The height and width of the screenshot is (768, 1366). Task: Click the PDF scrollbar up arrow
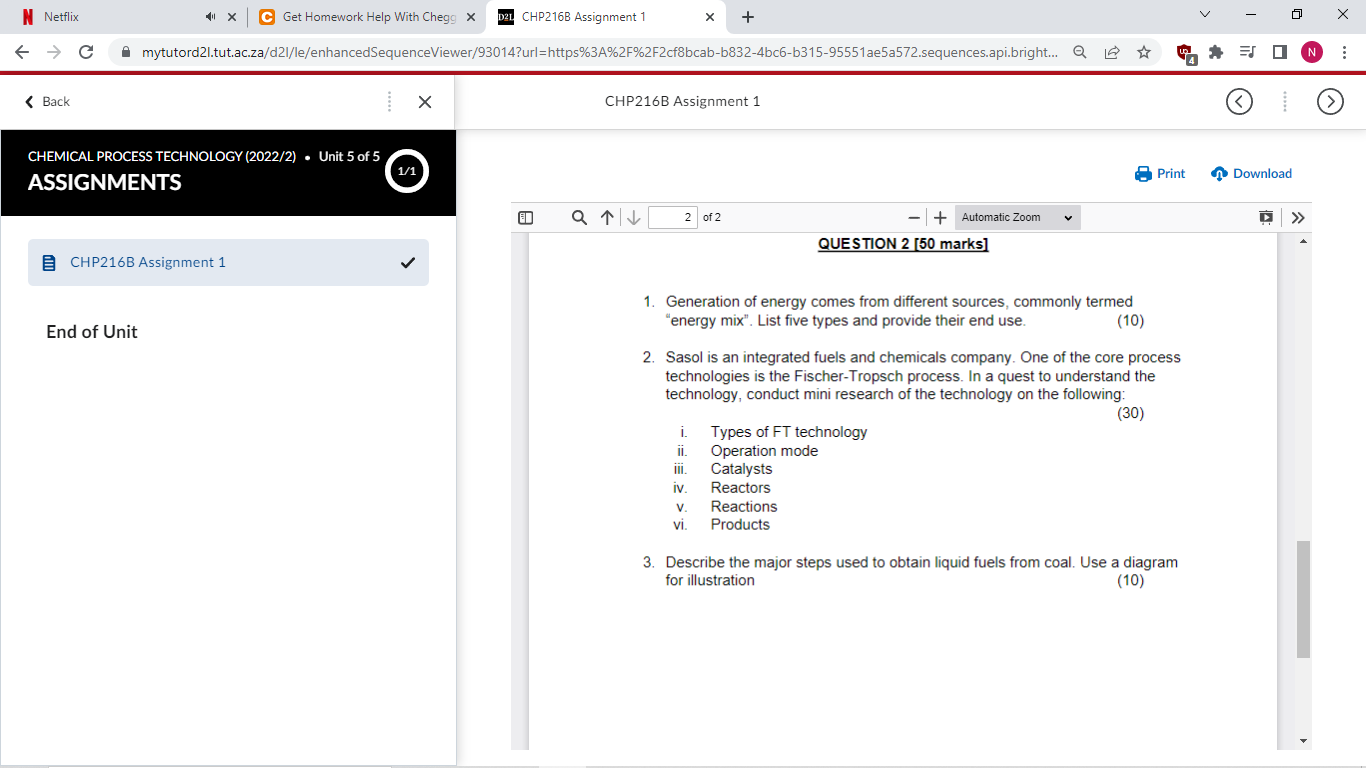click(x=1303, y=242)
